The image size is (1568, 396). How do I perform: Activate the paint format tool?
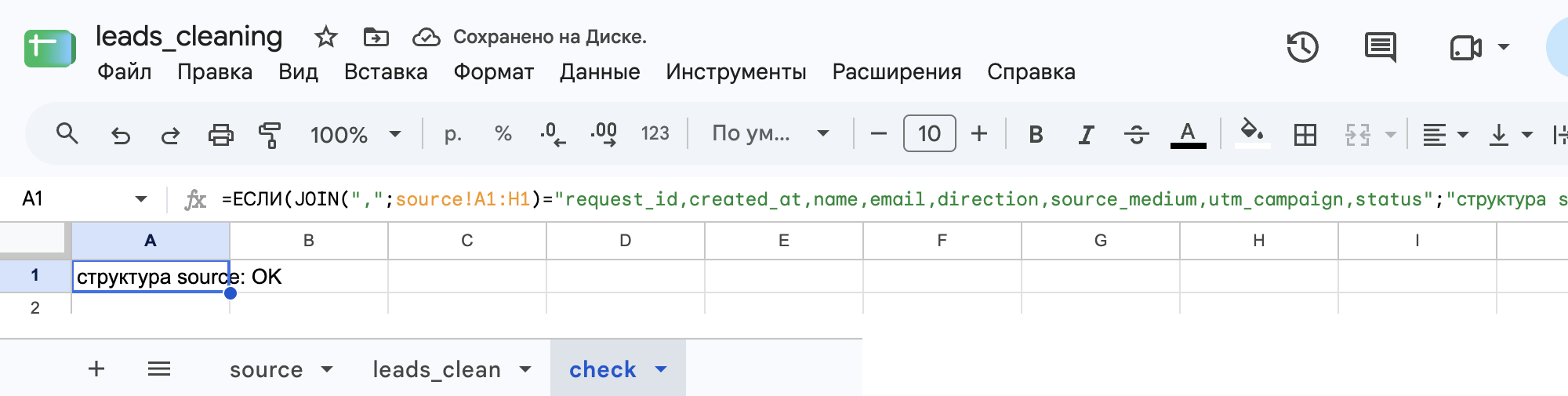[270, 135]
